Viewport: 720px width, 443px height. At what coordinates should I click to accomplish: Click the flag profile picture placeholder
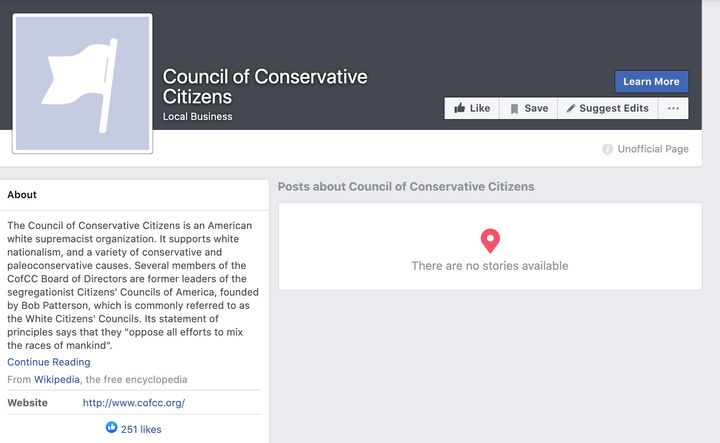[x=83, y=83]
